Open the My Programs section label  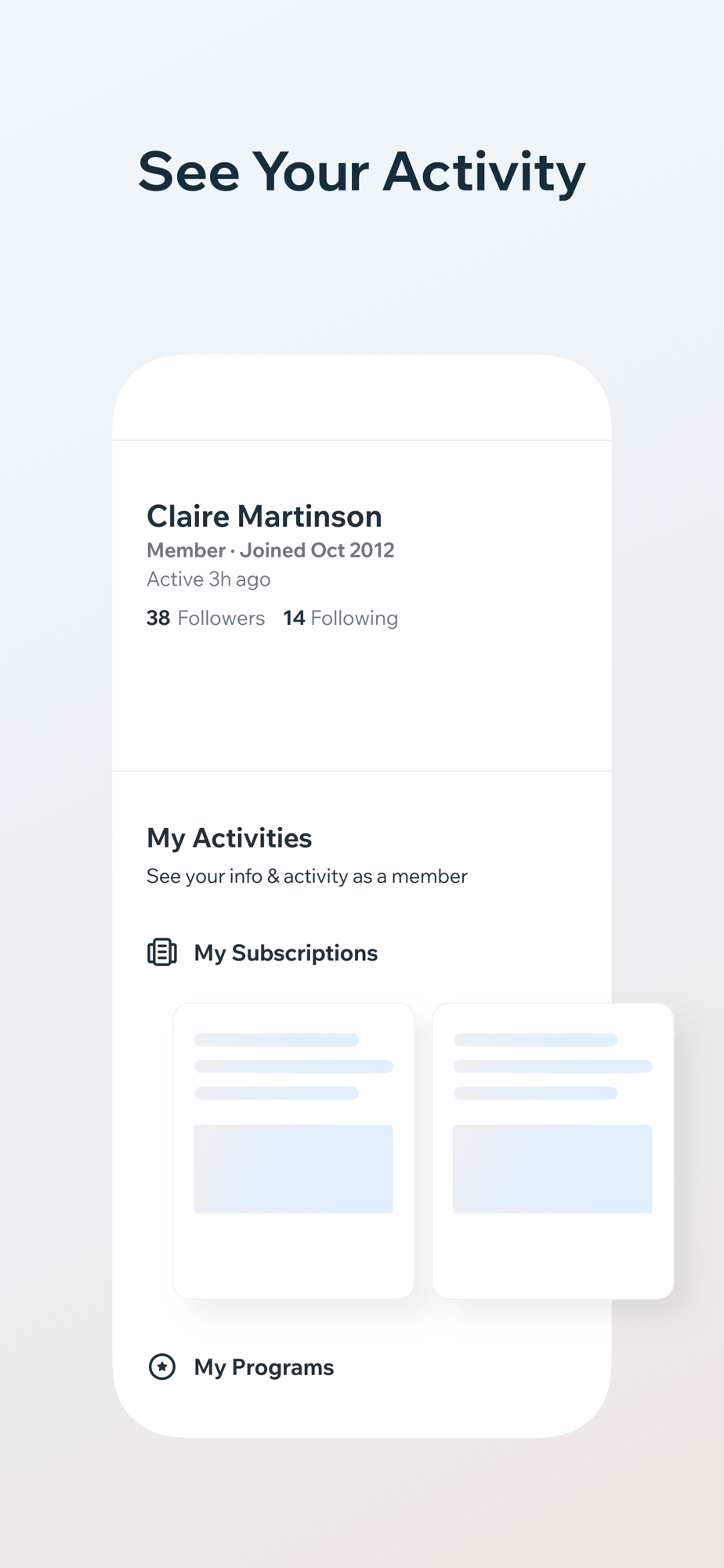pyautogui.click(x=264, y=1367)
